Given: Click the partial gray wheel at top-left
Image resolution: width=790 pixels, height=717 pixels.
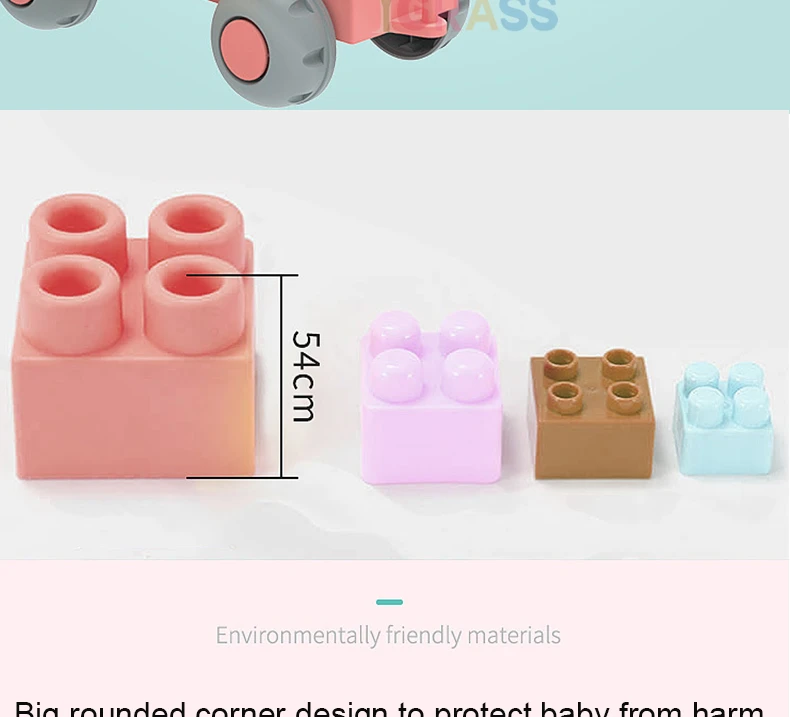Looking at the screenshot, I should point(48,14).
